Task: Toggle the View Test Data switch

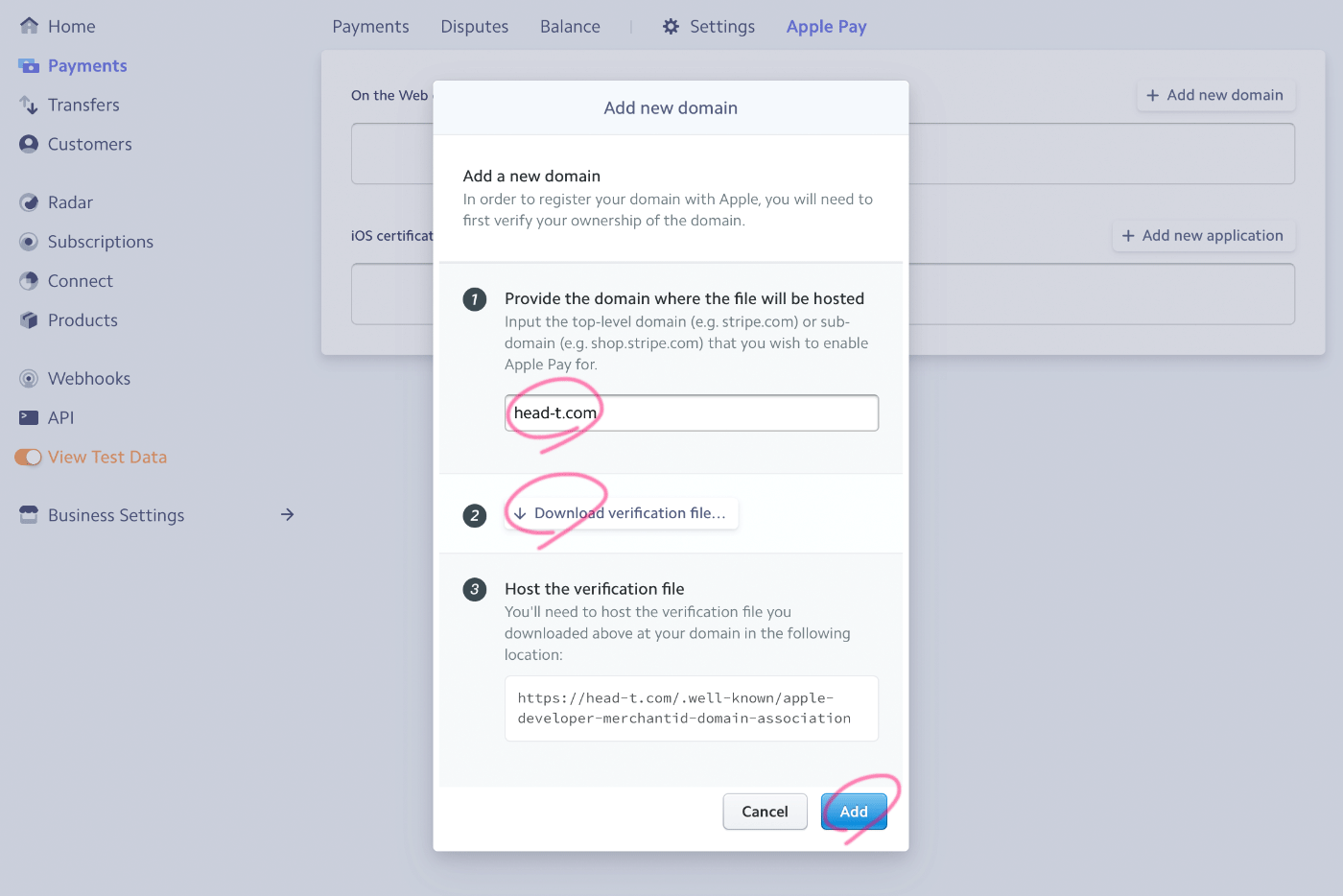Action: click(x=29, y=458)
